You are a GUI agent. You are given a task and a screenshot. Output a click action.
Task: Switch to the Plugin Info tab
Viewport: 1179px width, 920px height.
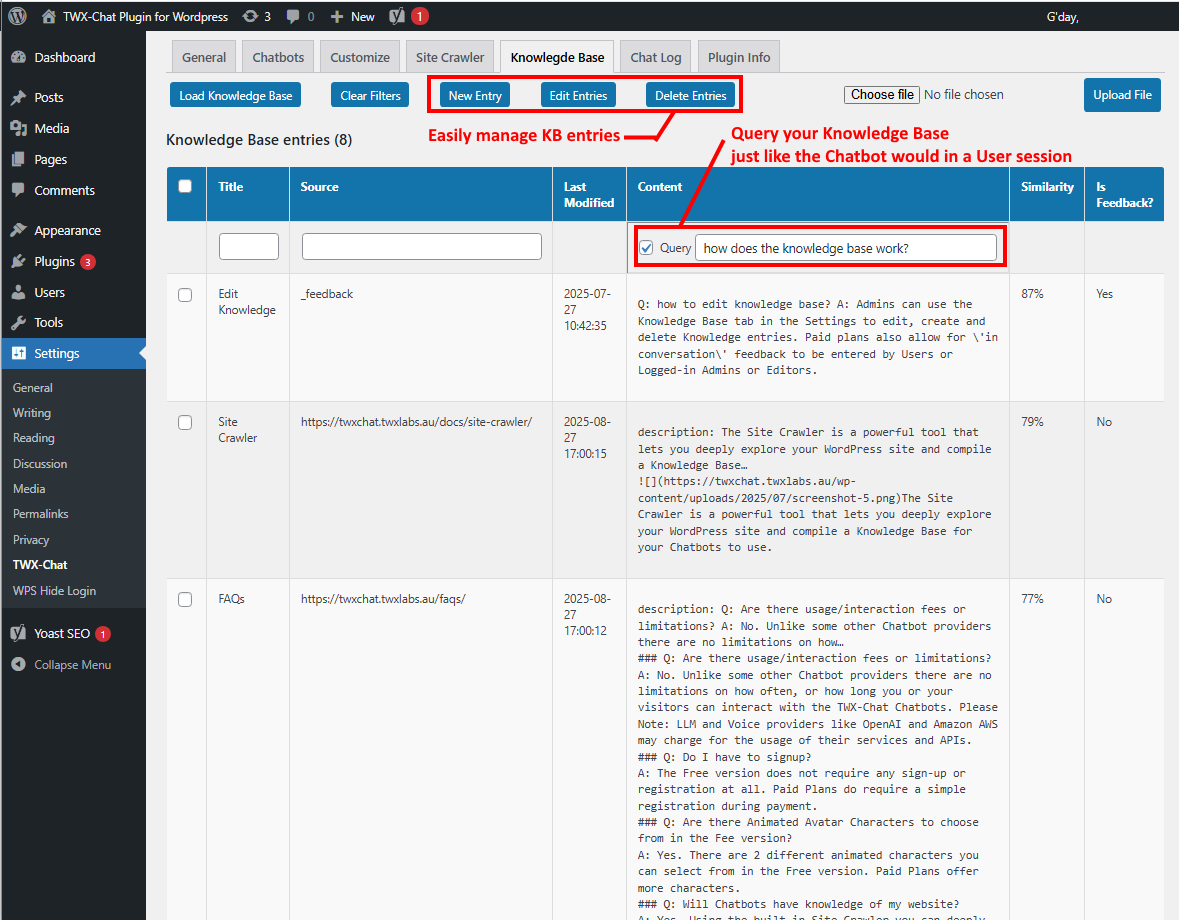pos(738,57)
